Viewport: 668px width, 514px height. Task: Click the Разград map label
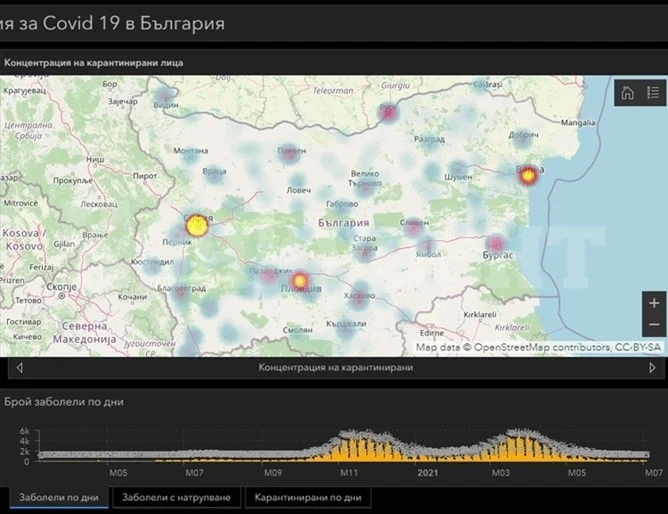click(429, 139)
